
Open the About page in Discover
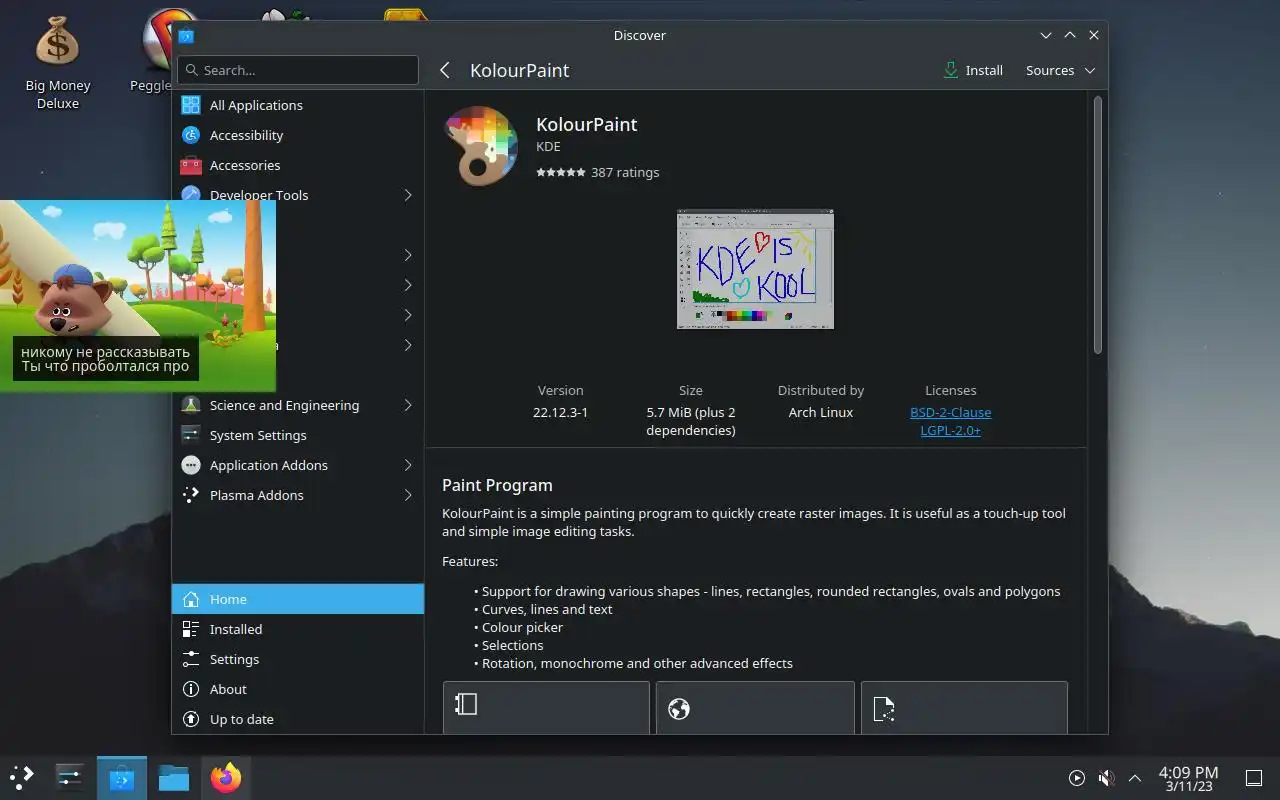pyautogui.click(x=298, y=689)
